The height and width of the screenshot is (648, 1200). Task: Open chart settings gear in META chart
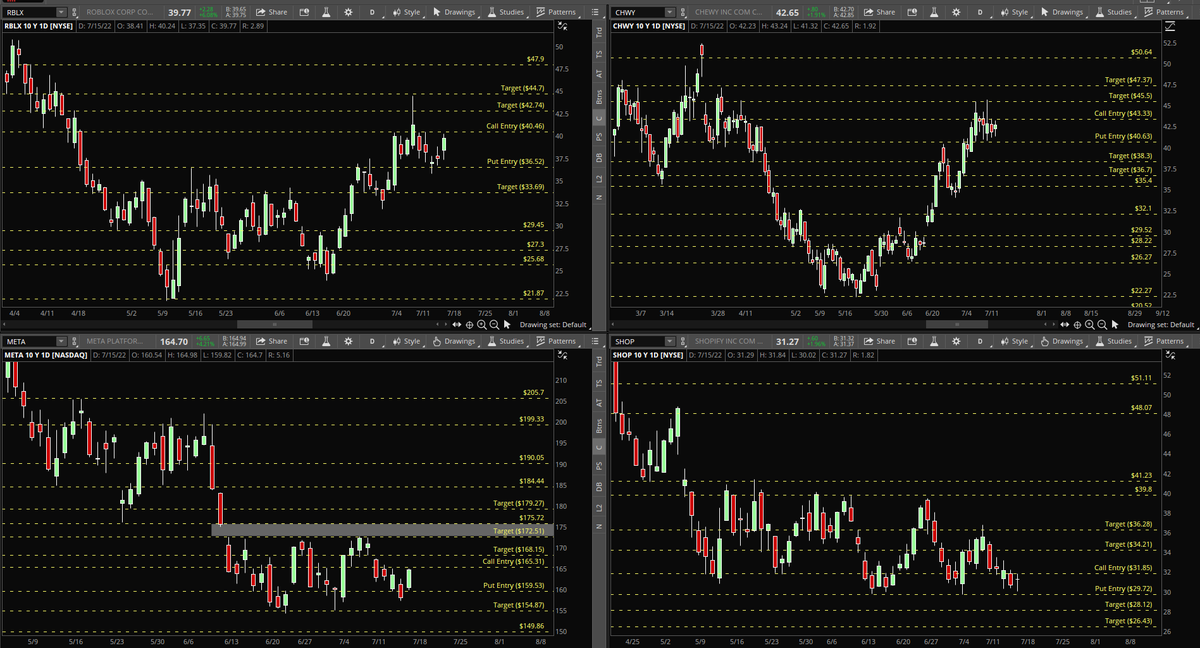tap(348, 341)
